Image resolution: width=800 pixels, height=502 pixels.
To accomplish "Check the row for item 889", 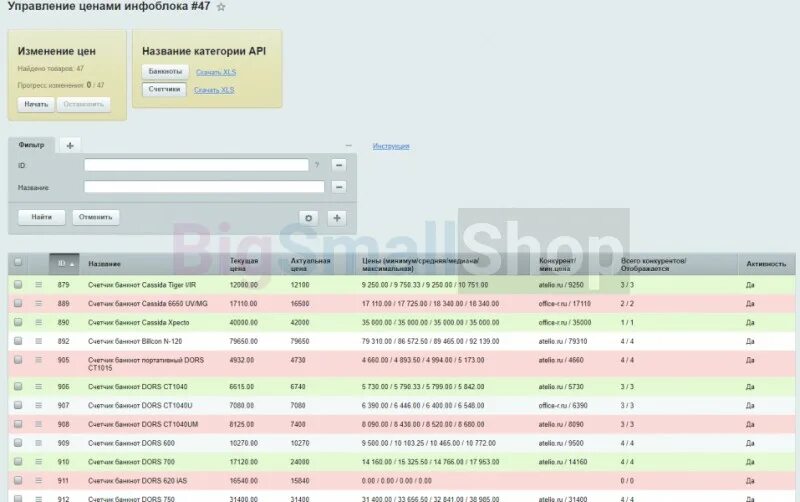I will (x=18, y=304).
